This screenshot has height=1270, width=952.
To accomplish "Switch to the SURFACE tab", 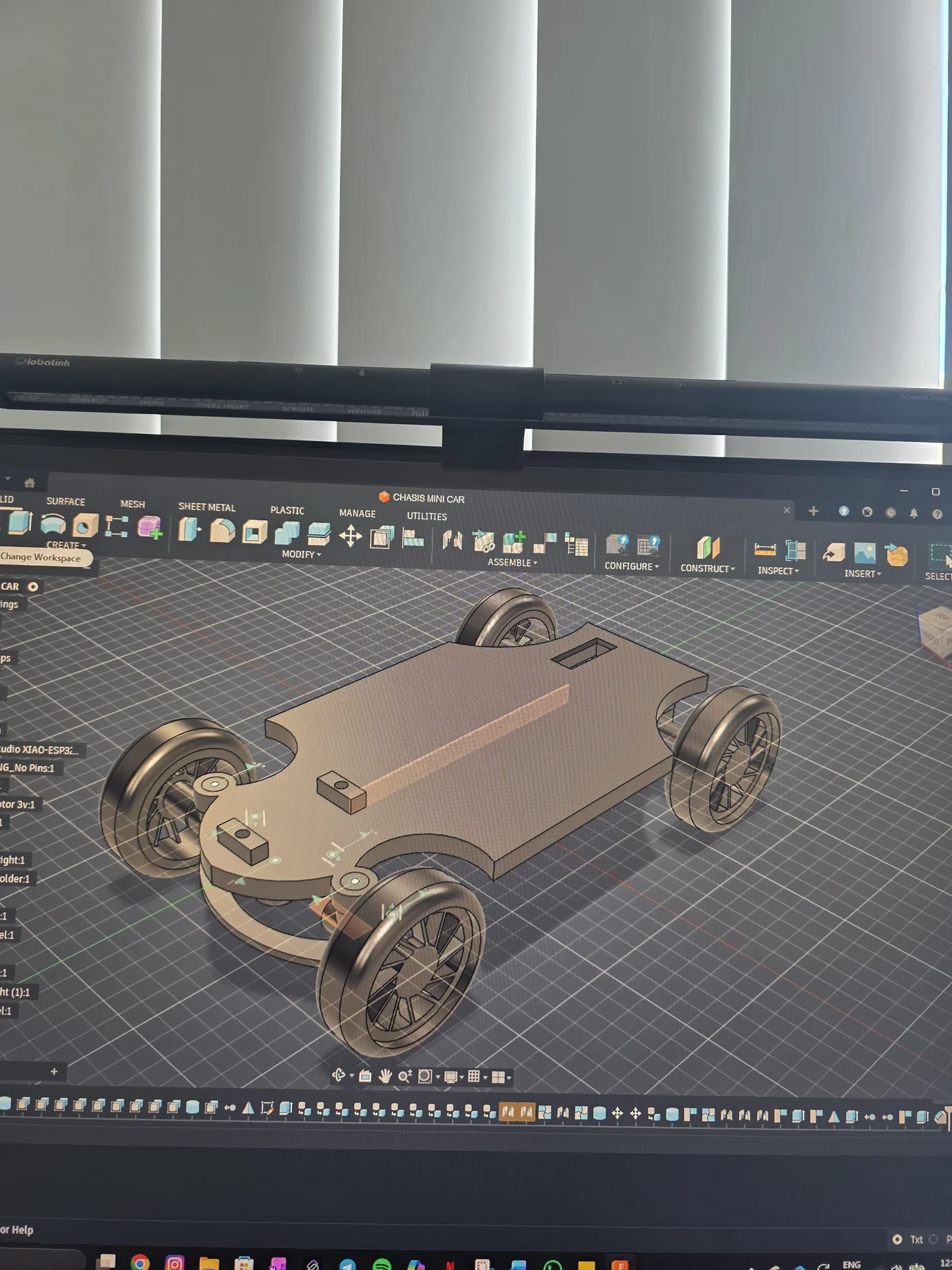I will [66, 502].
